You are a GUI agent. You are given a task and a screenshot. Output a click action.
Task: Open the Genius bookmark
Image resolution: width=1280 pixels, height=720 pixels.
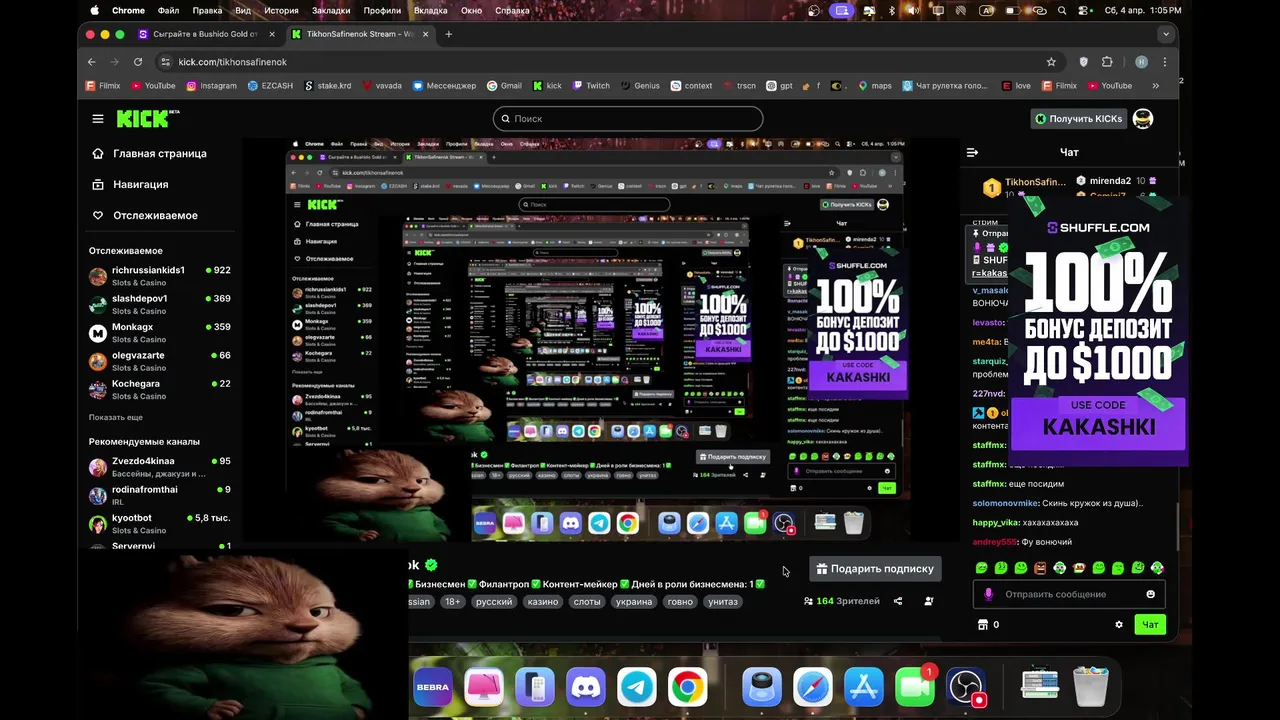click(640, 86)
